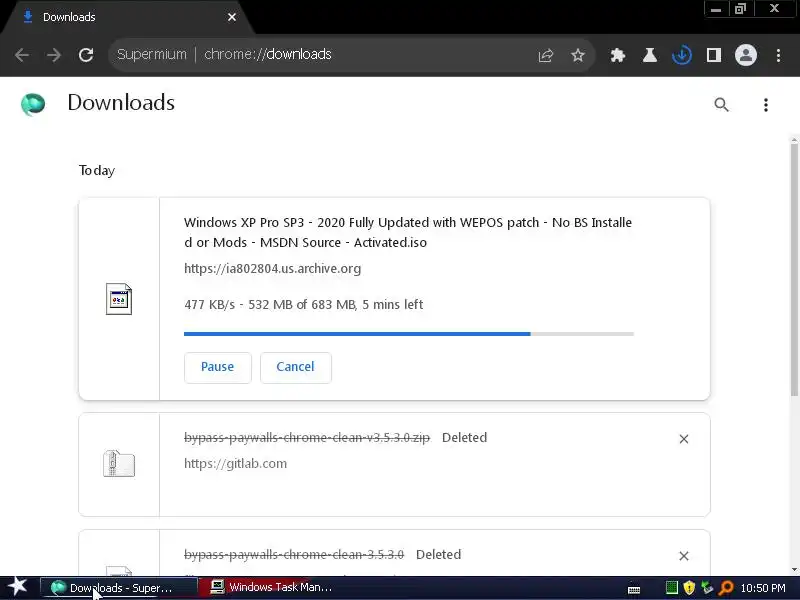
Task: Click the network connection tray icon
Action: (x=707, y=588)
